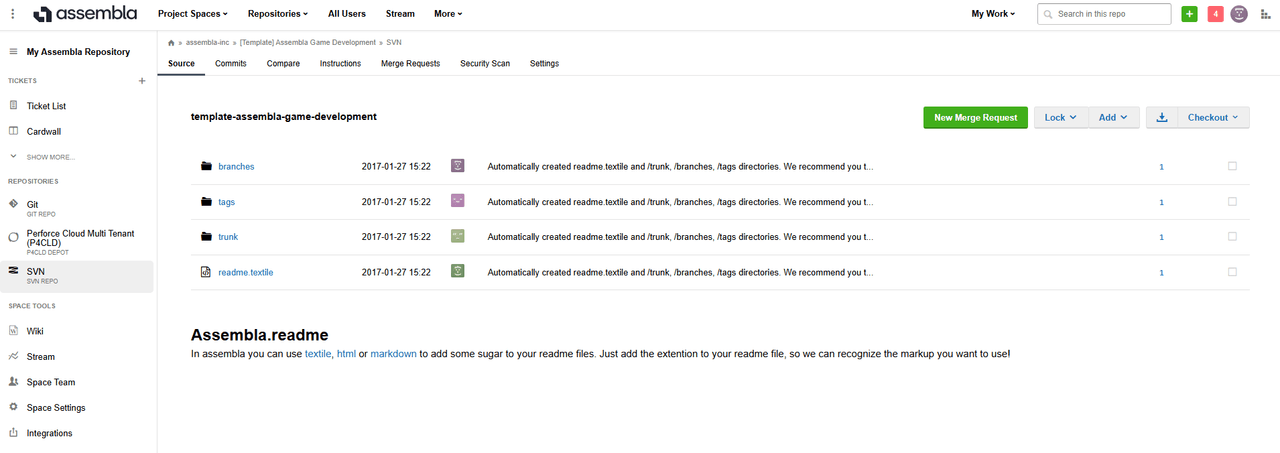Open the user avatar menu in header
This screenshot has width=1280, height=453.
coord(1239,14)
